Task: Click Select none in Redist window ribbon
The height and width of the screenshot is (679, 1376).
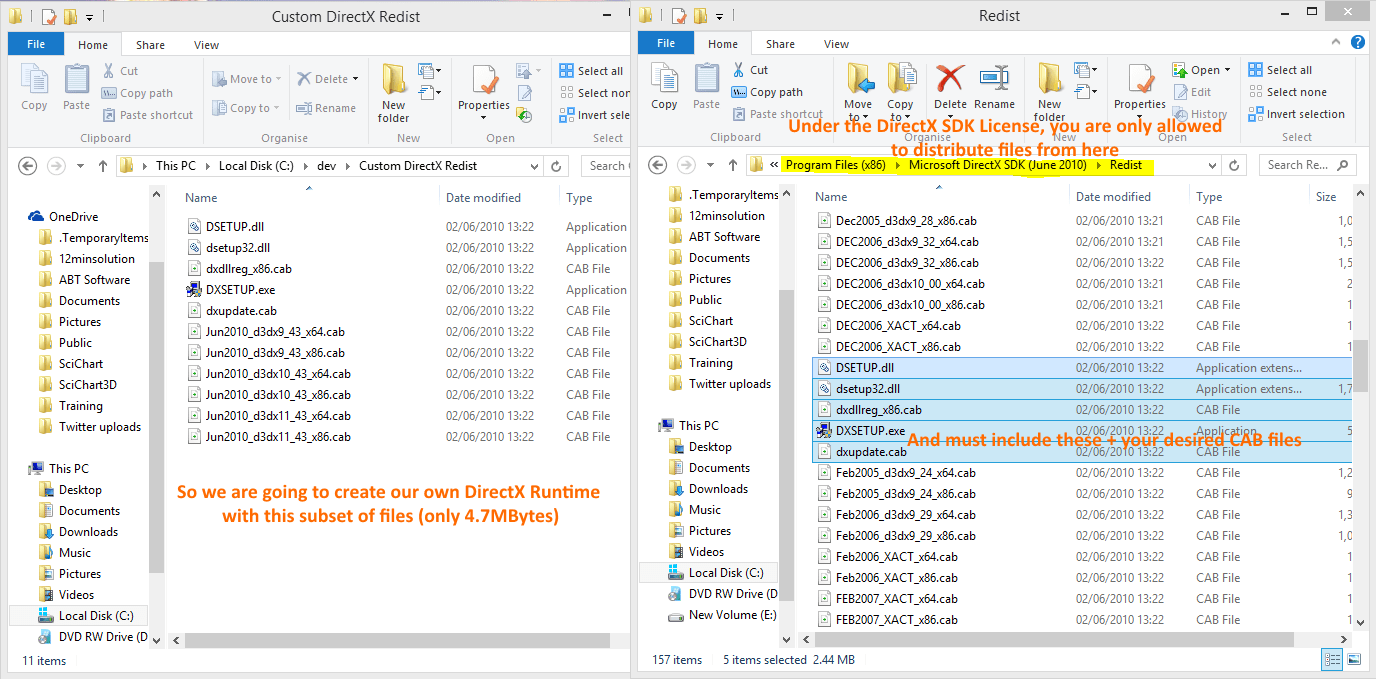Action: click(1287, 92)
